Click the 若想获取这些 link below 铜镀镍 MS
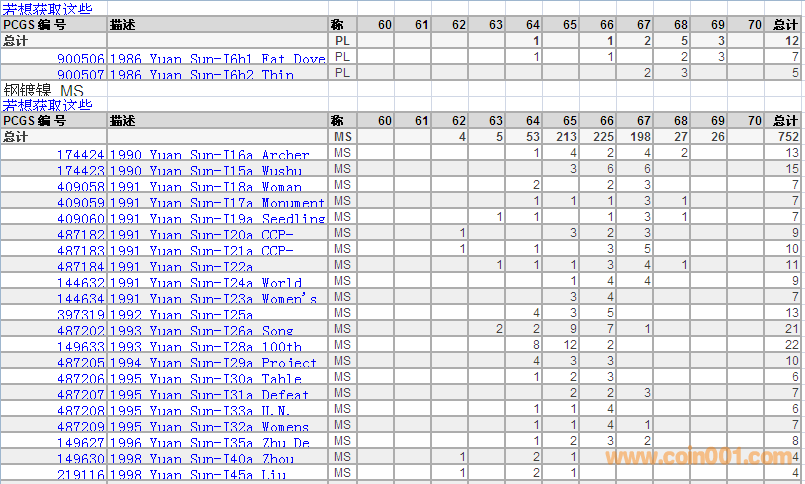This screenshot has width=805, height=484. tap(47, 105)
